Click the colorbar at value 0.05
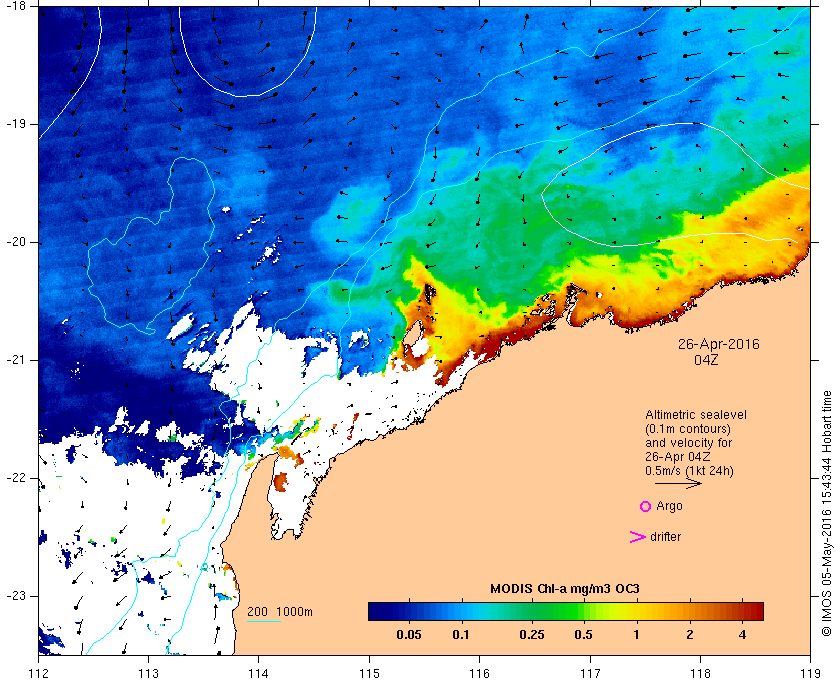The width and height of the screenshot is (840, 680). (409, 611)
